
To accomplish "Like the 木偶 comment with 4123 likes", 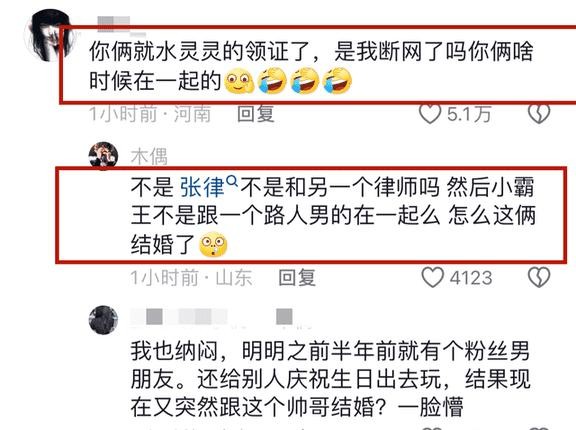I will [x=432, y=277].
